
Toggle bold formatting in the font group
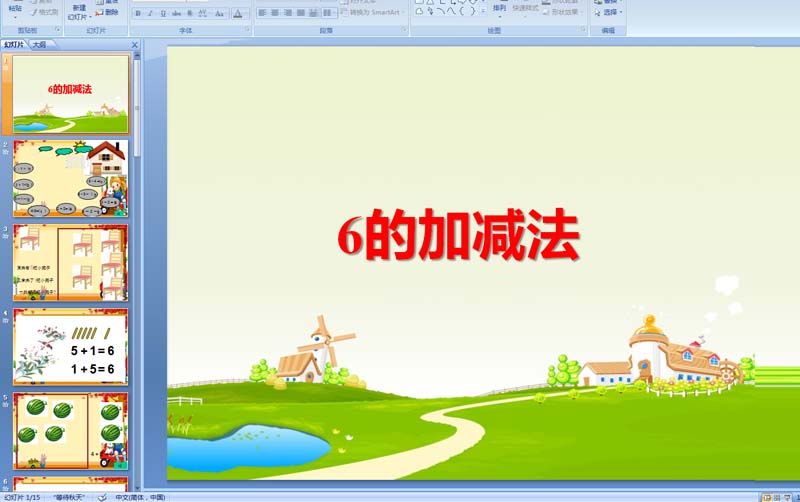(x=138, y=13)
